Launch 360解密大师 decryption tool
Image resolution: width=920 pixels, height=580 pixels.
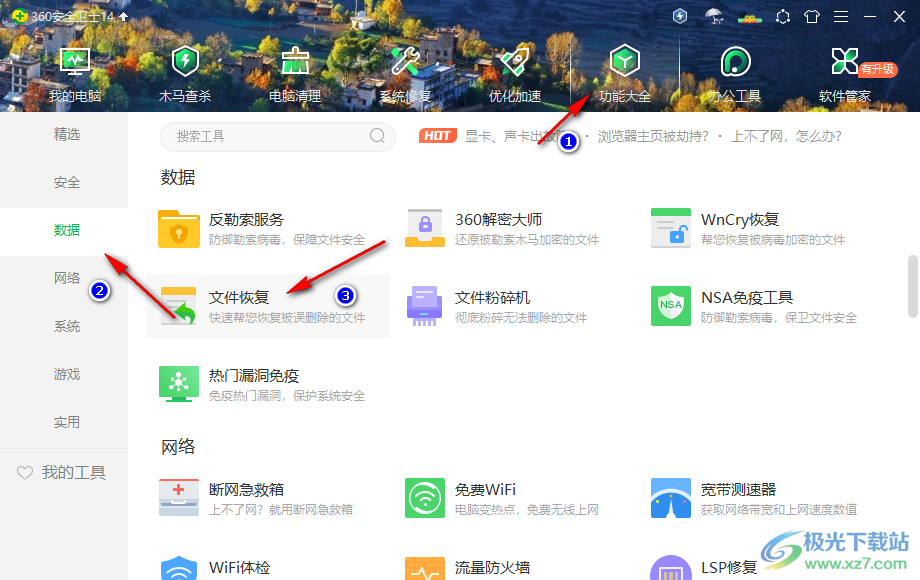[502, 229]
